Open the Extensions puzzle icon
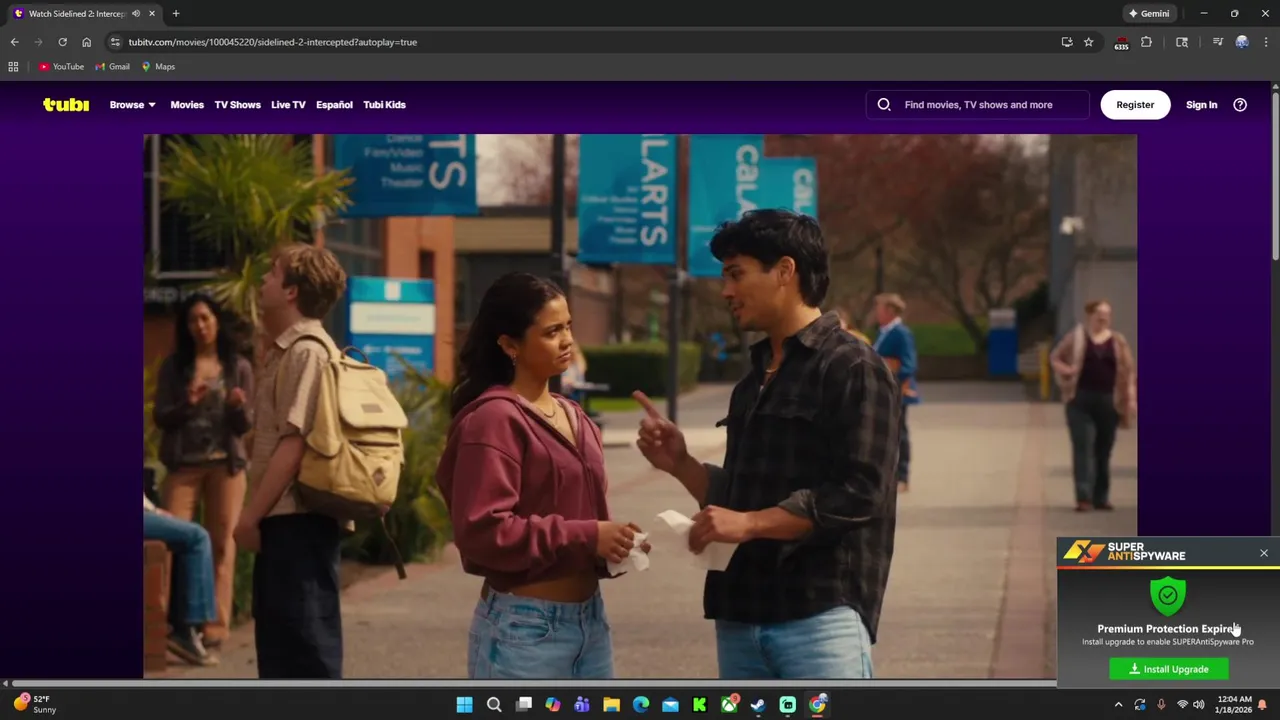The height and width of the screenshot is (720, 1280). 1147,42
